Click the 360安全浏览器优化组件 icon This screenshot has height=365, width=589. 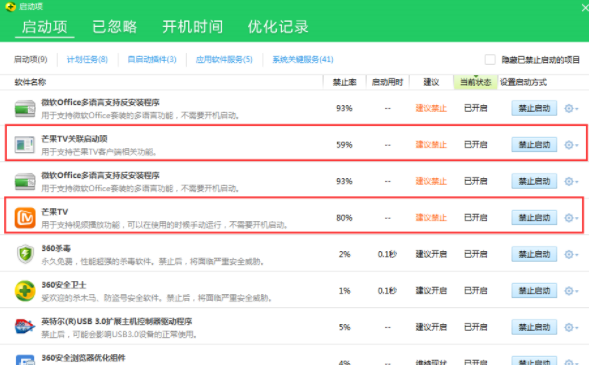point(25,360)
